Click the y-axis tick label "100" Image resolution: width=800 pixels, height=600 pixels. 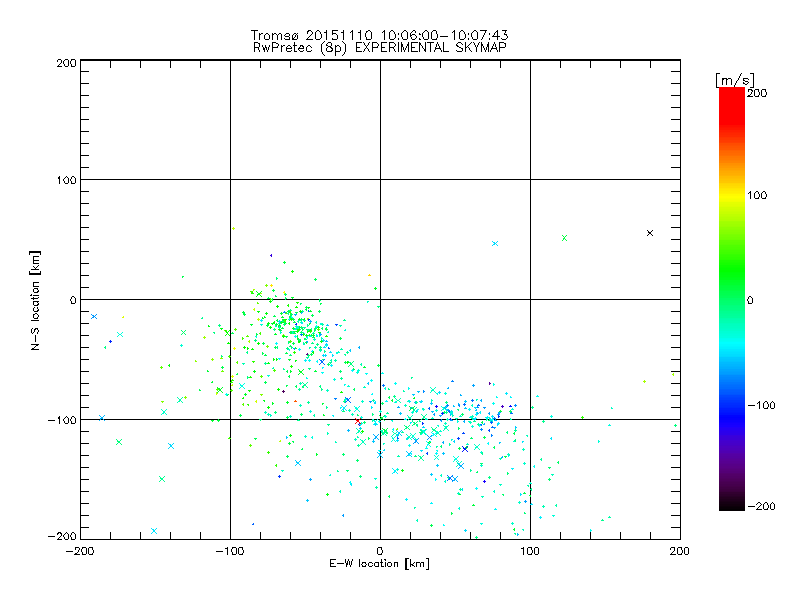coord(66,180)
